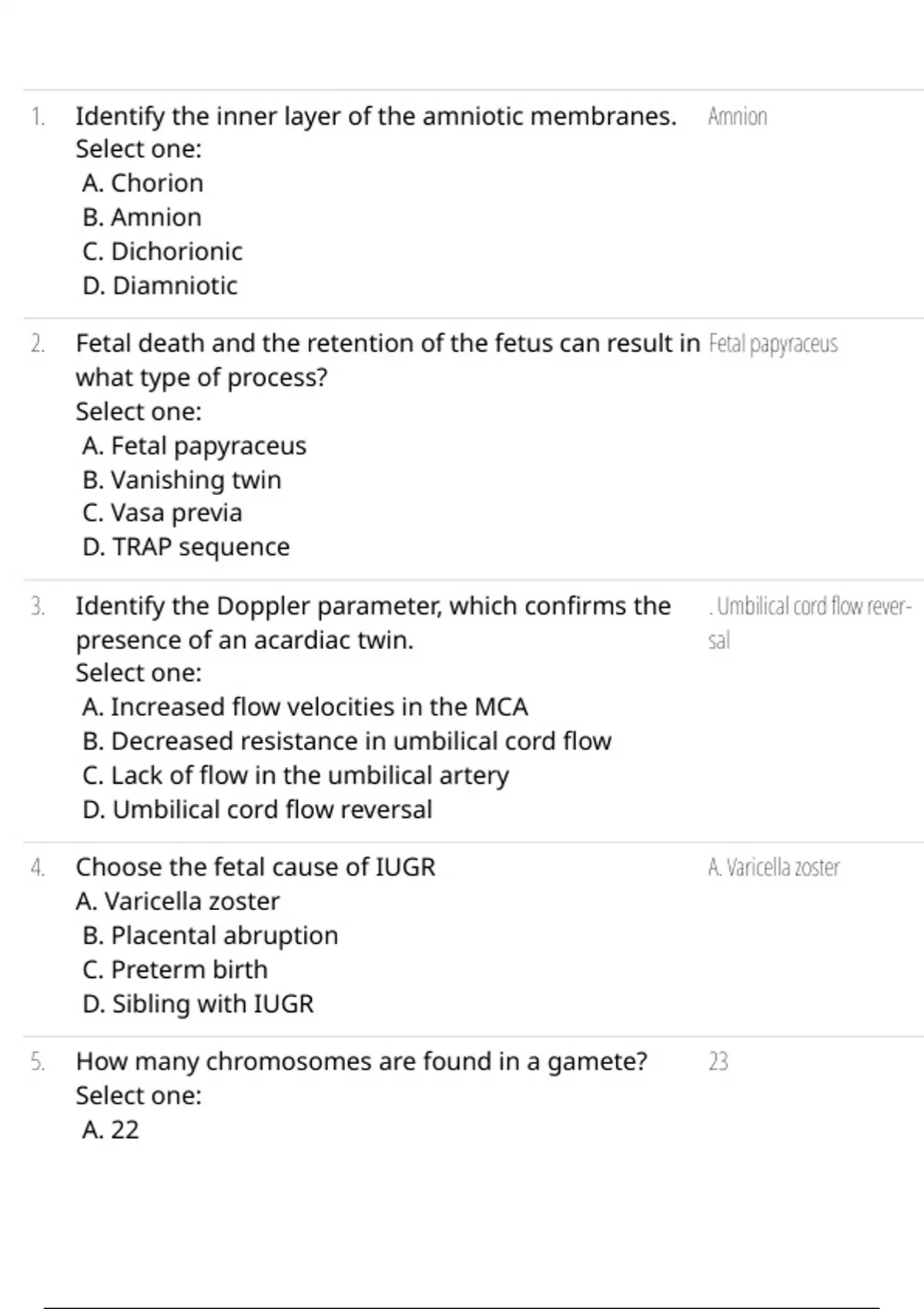Select C. Vasa previa option
Viewport: 924px width, 1309px height.
[x=162, y=513]
